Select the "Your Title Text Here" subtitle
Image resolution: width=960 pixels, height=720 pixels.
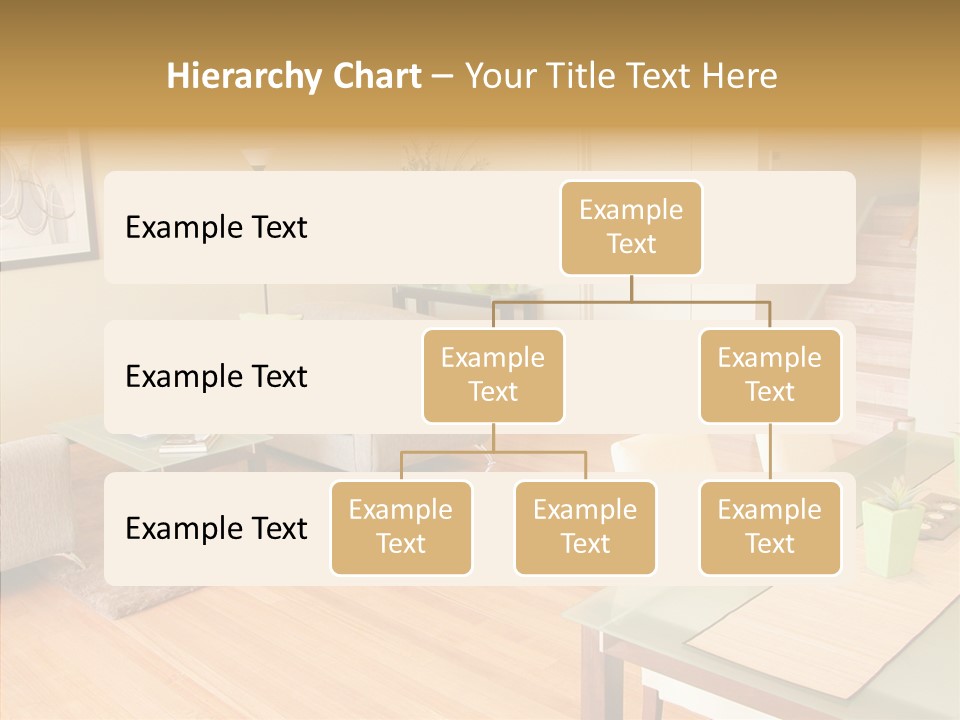point(620,76)
